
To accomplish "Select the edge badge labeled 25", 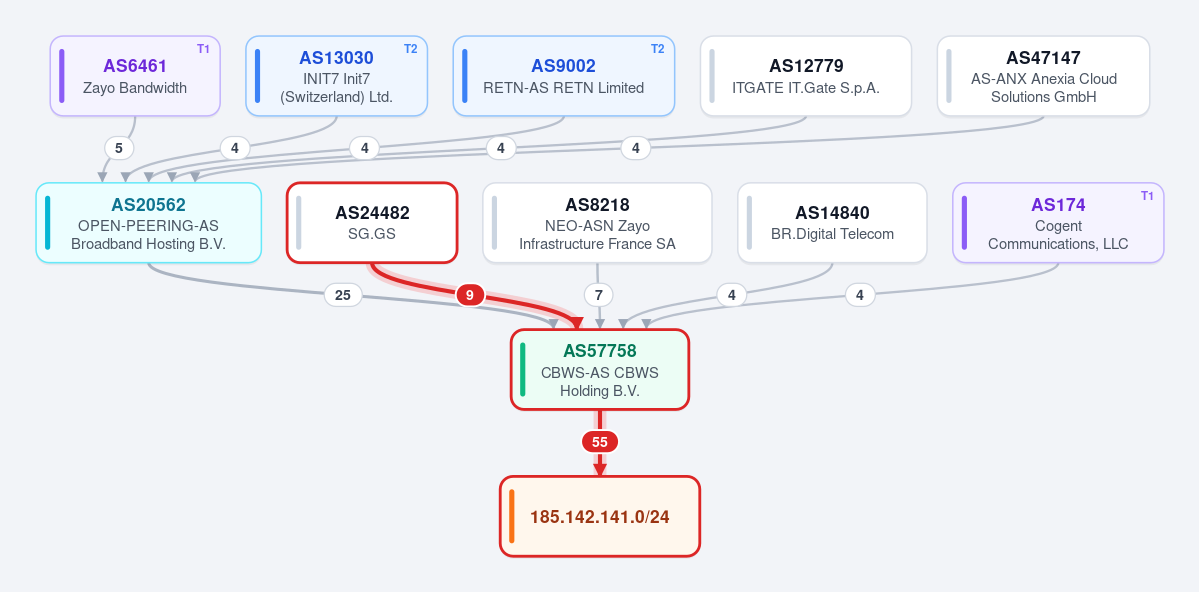I will 343,294.
